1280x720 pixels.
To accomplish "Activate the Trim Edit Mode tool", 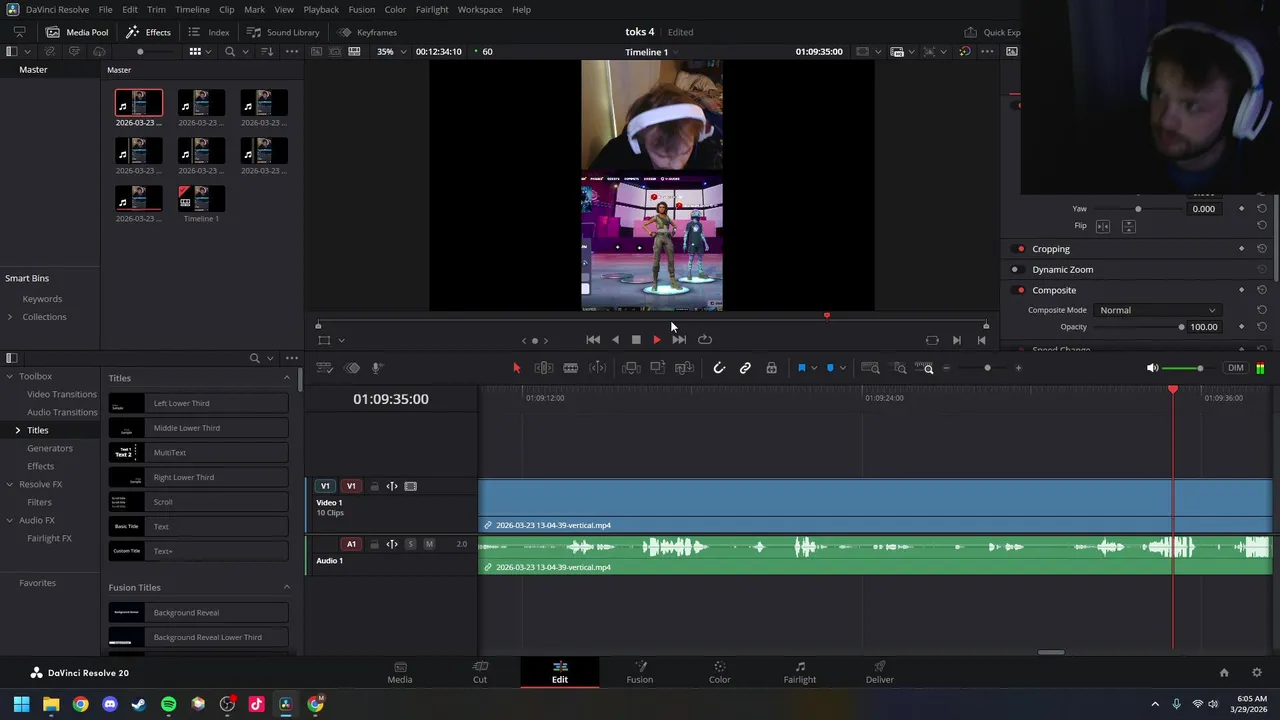I will point(543,368).
